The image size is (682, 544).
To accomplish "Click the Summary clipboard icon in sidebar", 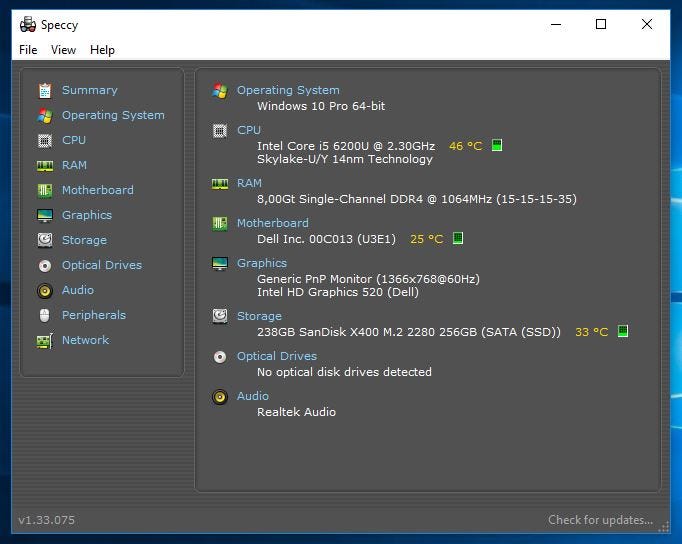I will point(45,90).
